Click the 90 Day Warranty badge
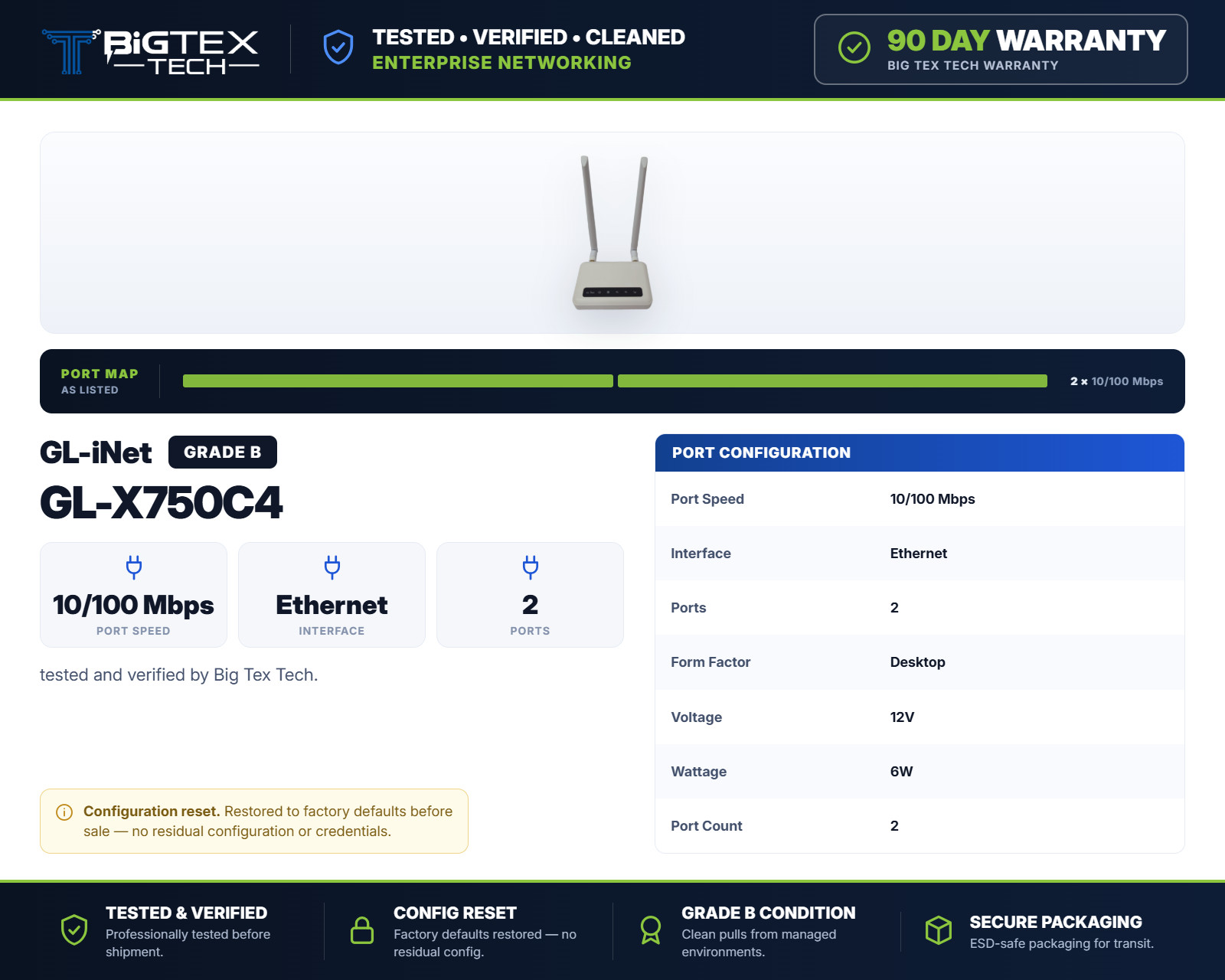Image resolution: width=1225 pixels, height=980 pixels. pyautogui.click(x=1001, y=49)
